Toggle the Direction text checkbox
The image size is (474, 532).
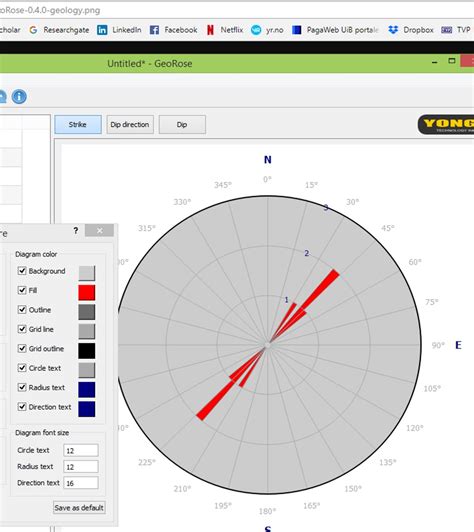22,406
